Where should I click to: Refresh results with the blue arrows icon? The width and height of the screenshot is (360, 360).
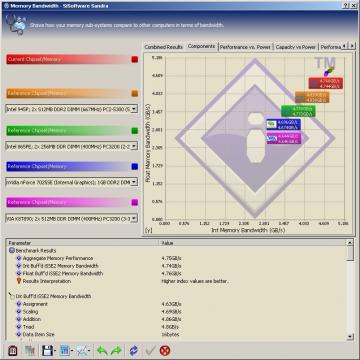pos(133,350)
